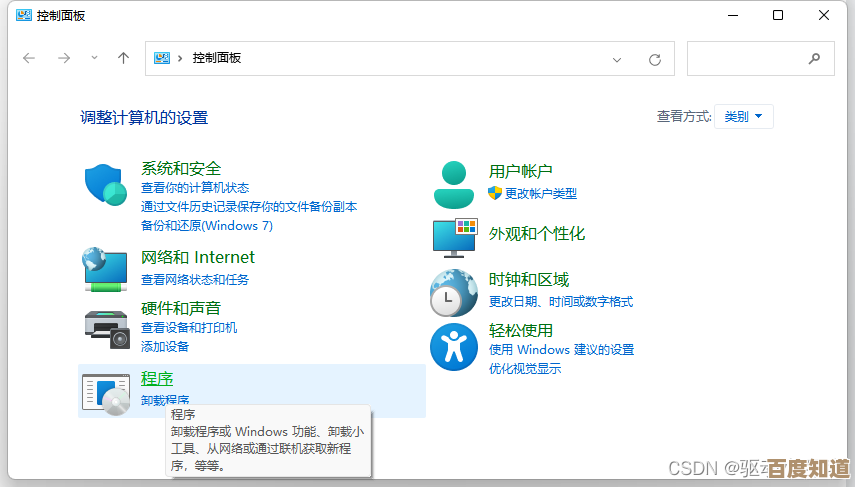Click 通过文件历史记录保存你的文件备份副本 link

click(249, 207)
